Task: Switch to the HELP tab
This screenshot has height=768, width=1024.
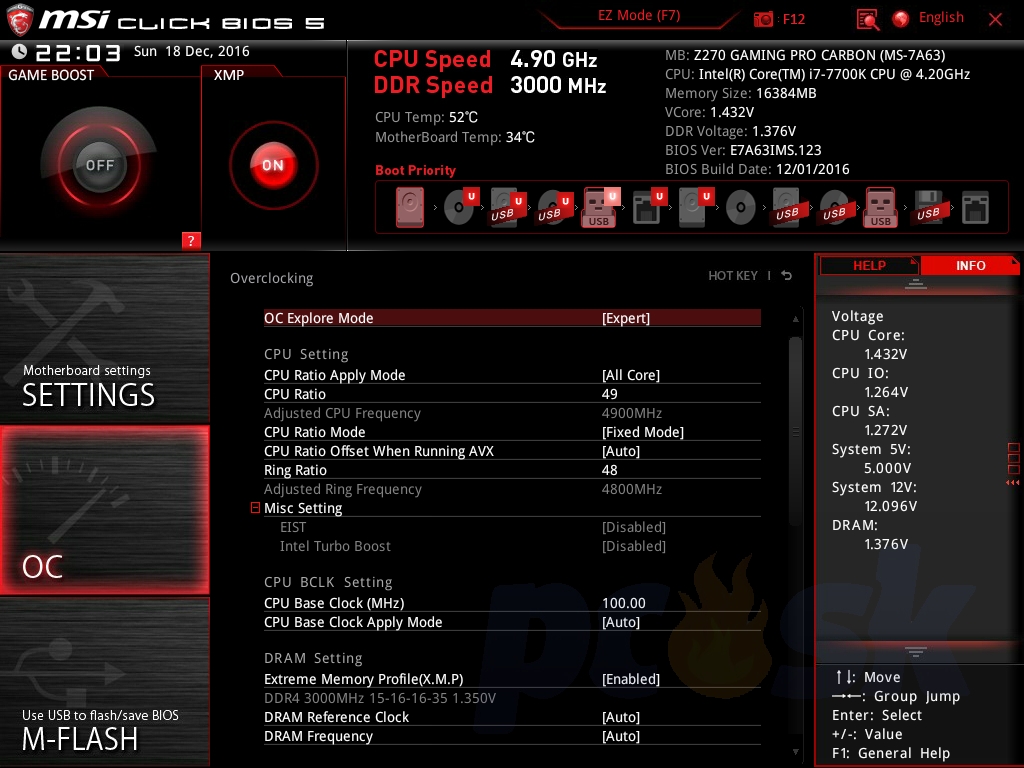Action: point(869,265)
